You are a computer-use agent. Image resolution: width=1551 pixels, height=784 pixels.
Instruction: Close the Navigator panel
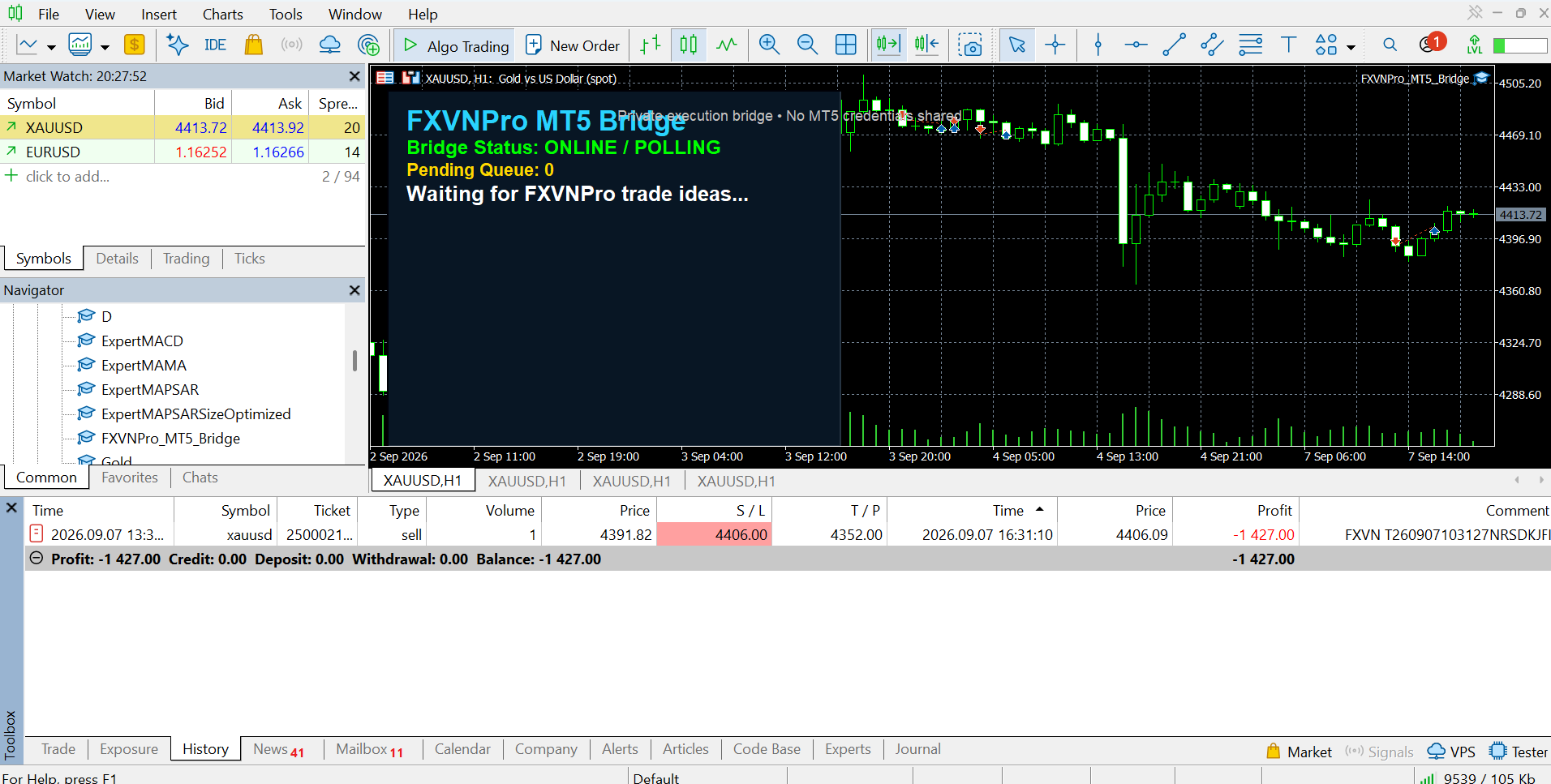pos(354,289)
